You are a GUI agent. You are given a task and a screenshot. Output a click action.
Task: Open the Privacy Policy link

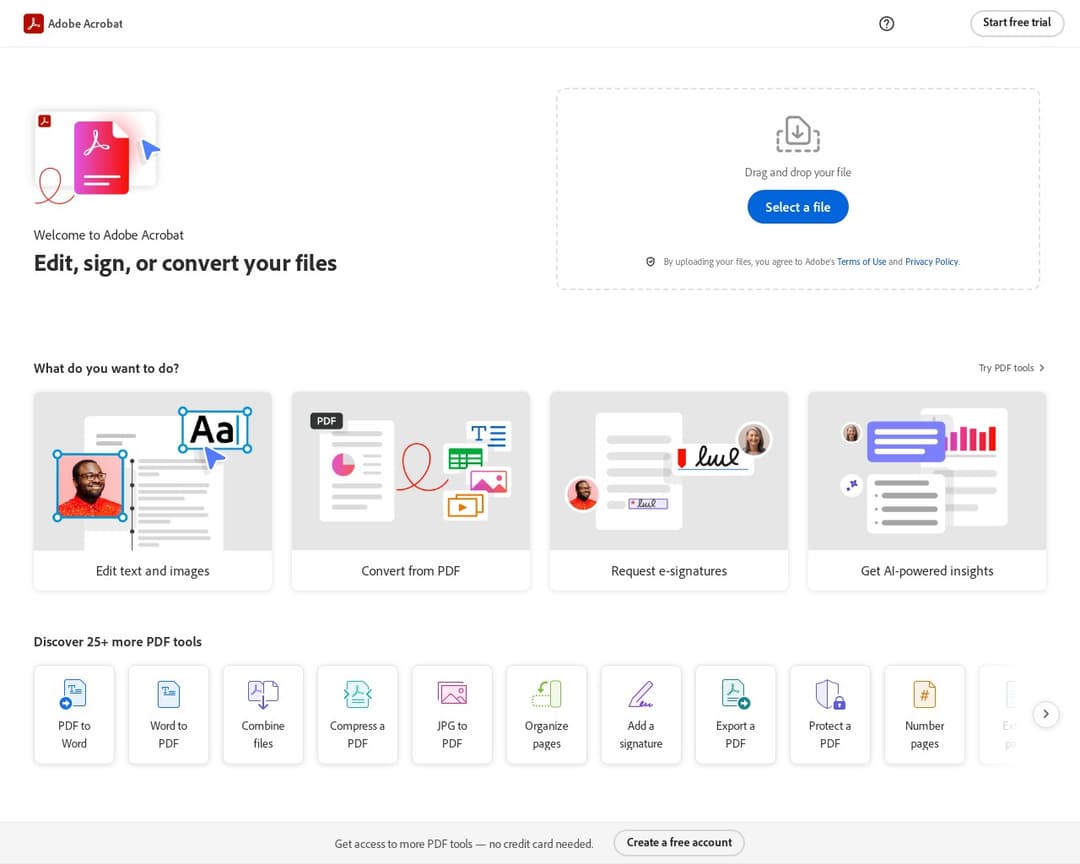click(x=931, y=262)
